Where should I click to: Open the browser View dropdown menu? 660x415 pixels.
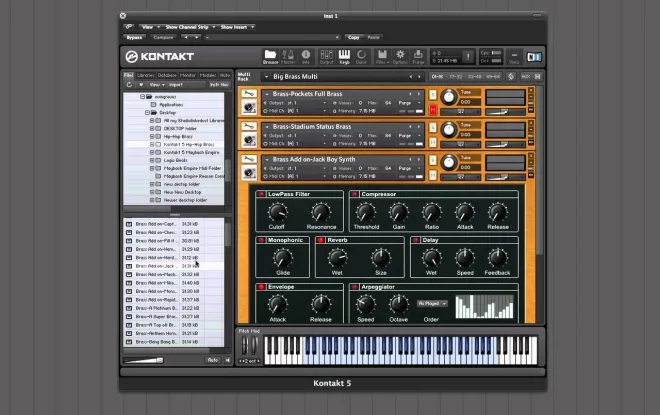[x=157, y=85]
